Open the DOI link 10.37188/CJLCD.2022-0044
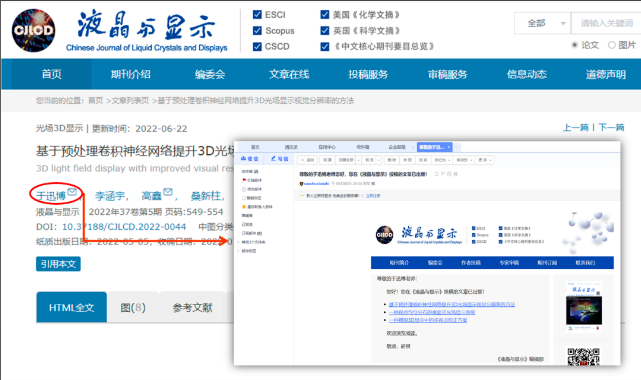This screenshot has height=380, width=641. [x=124, y=227]
